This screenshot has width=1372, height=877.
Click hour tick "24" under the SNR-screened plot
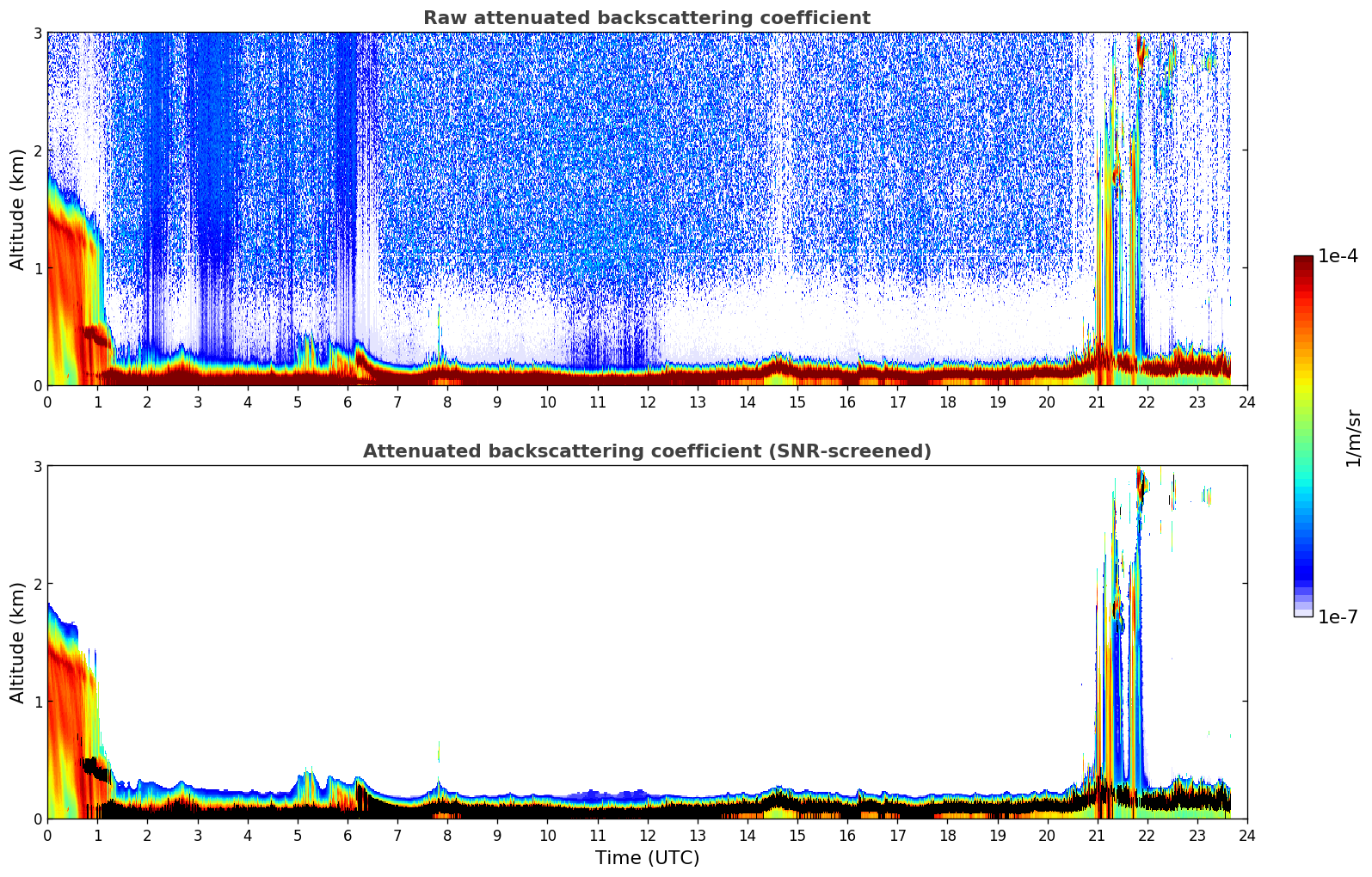(x=1247, y=836)
